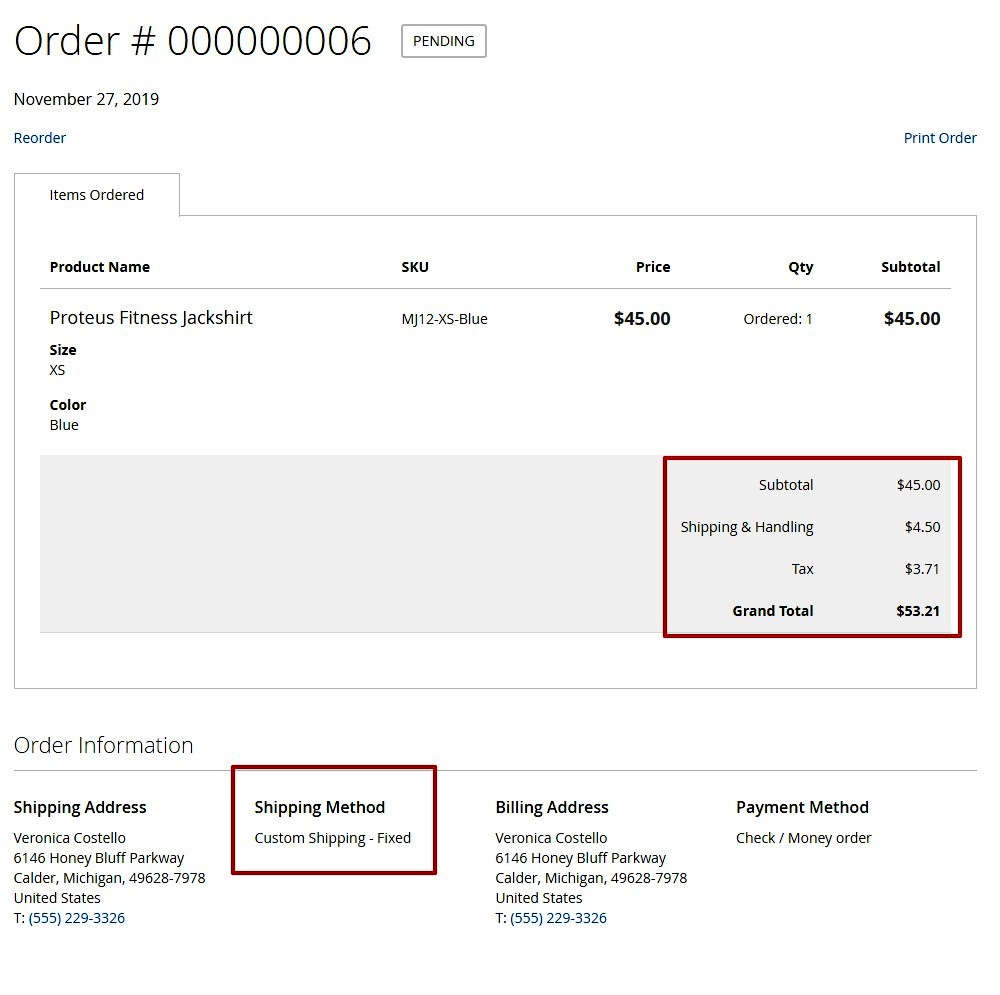Select the PENDING order status badge
This screenshot has height=995, width=1000.
pyautogui.click(x=443, y=41)
